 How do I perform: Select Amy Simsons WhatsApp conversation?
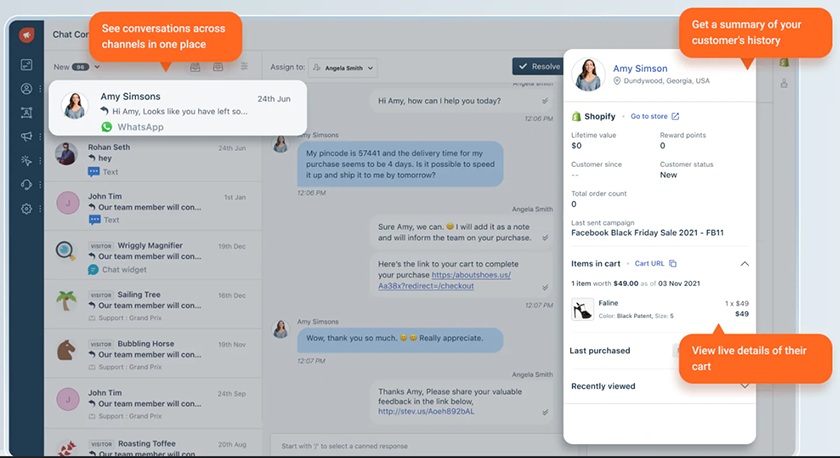point(178,108)
